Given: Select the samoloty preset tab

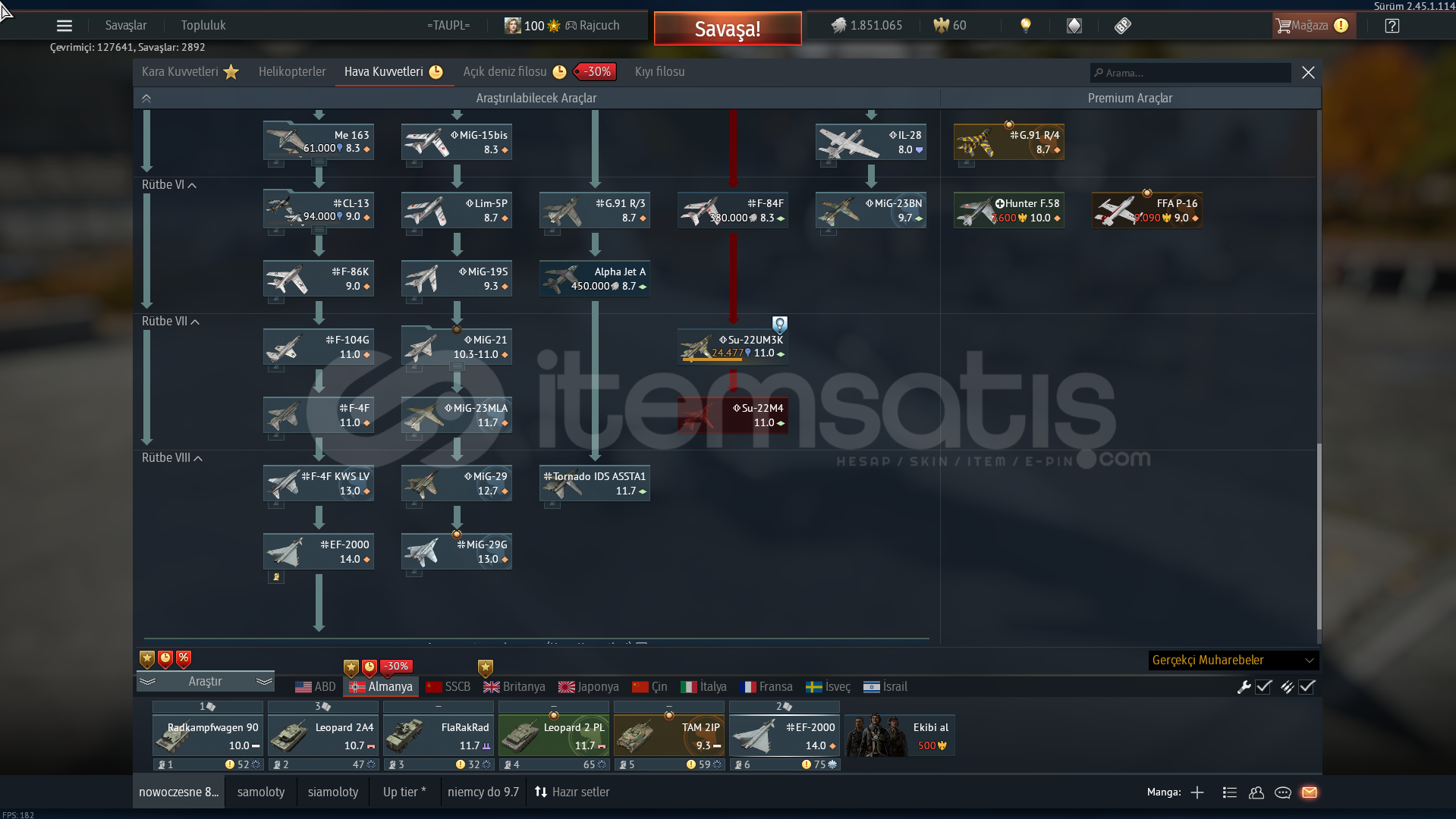Looking at the screenshot, I should click(261, 792).
